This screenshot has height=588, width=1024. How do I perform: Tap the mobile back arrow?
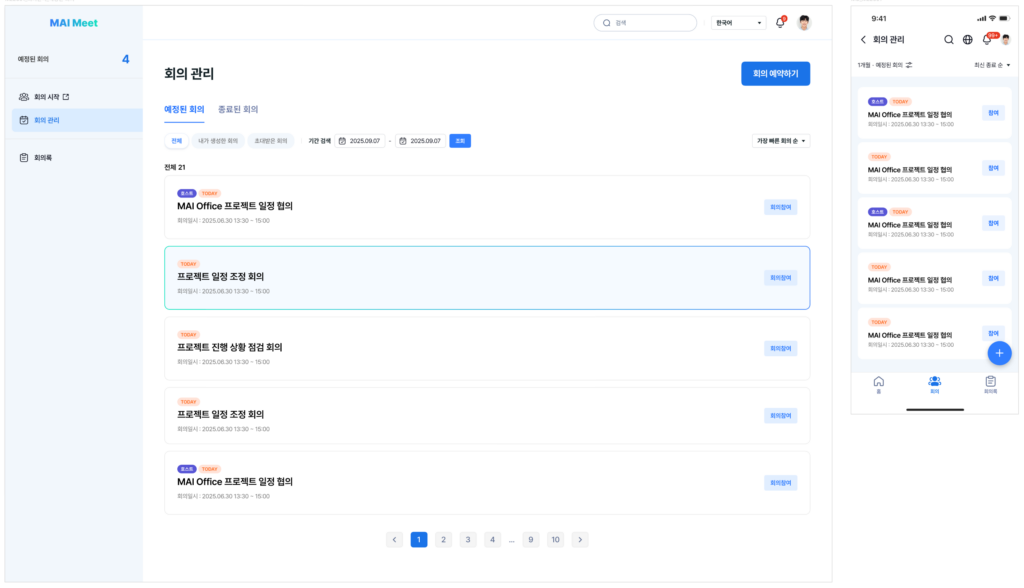(x=863, y=40)
